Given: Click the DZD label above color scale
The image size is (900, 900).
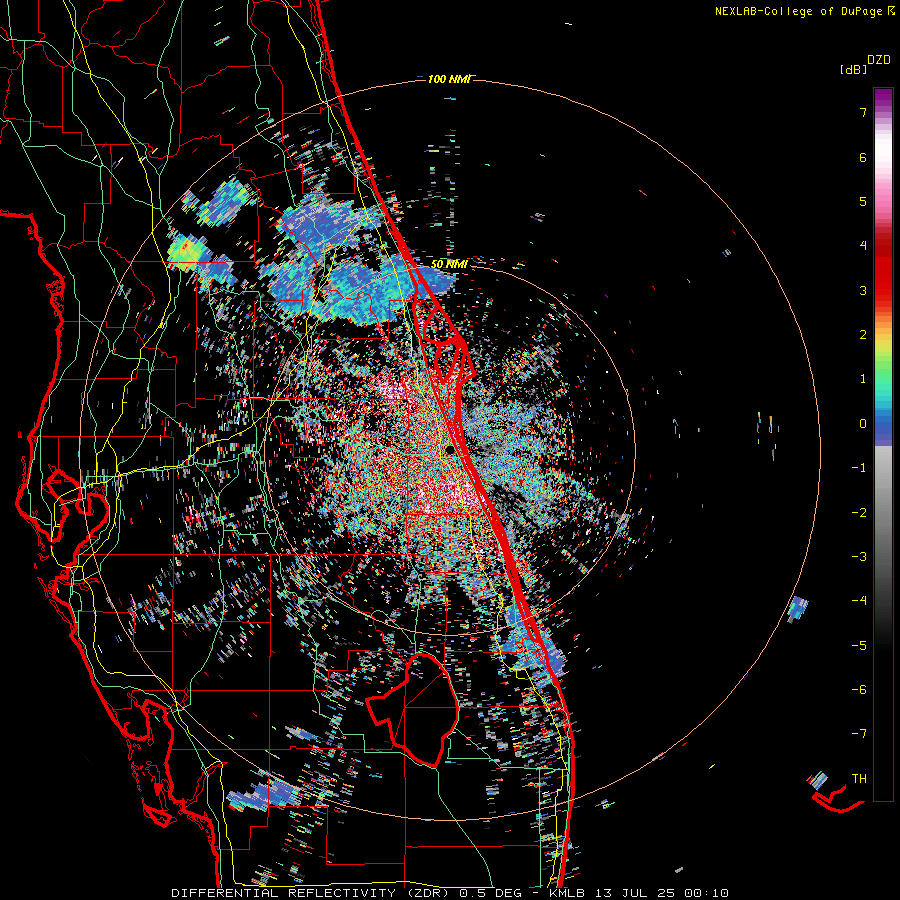Looking at the screenshot, I should point(879,60).
